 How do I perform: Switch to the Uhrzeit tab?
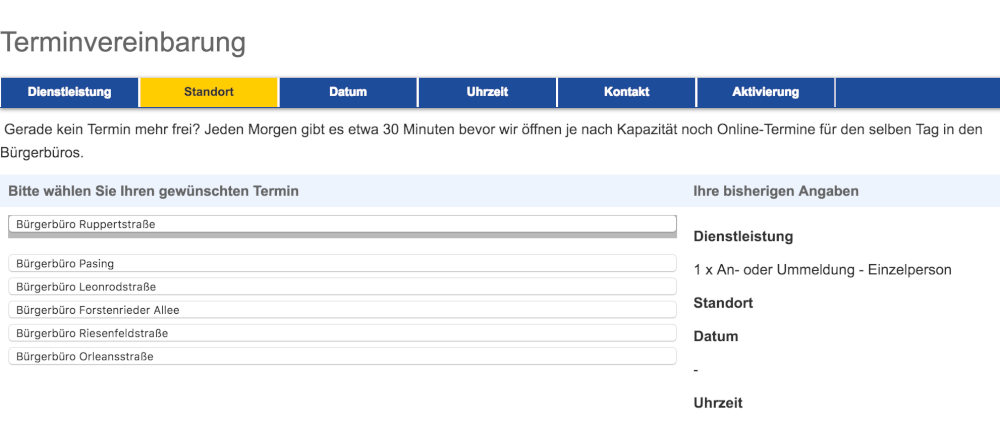[487, 92]
